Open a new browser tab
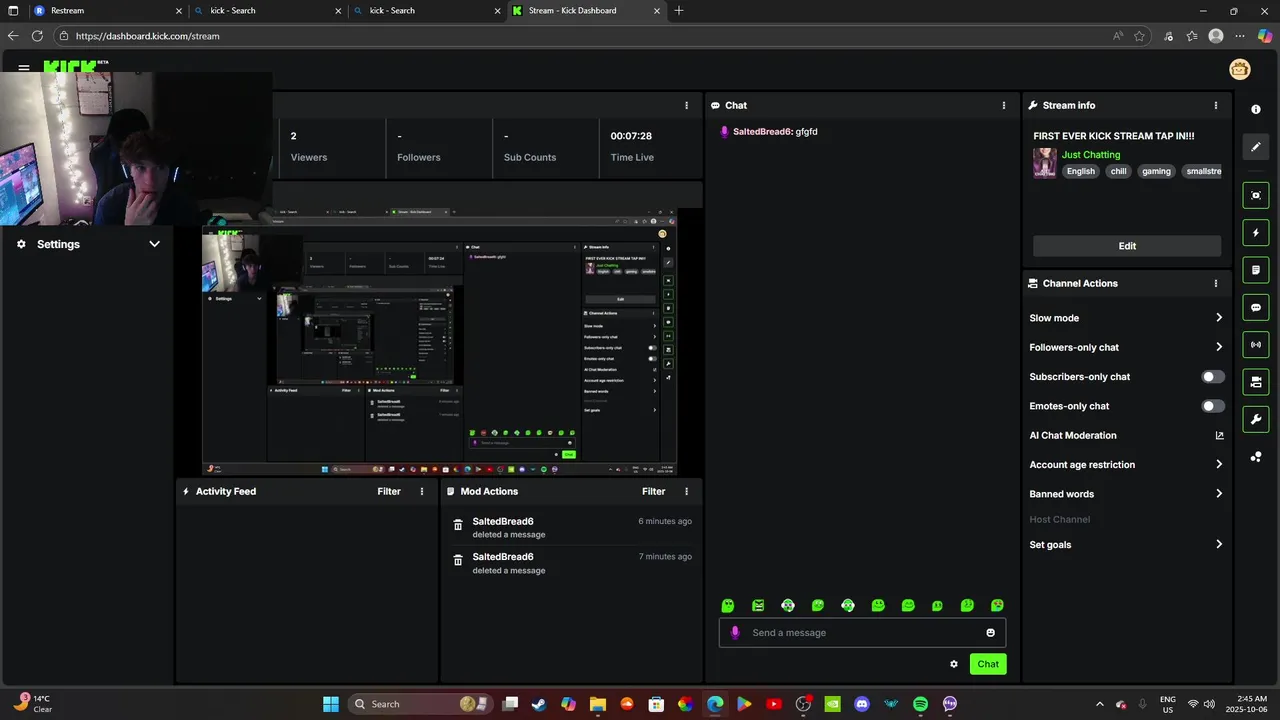The image size is (1280, 720). pyautogui.click(x=679, y=11)
